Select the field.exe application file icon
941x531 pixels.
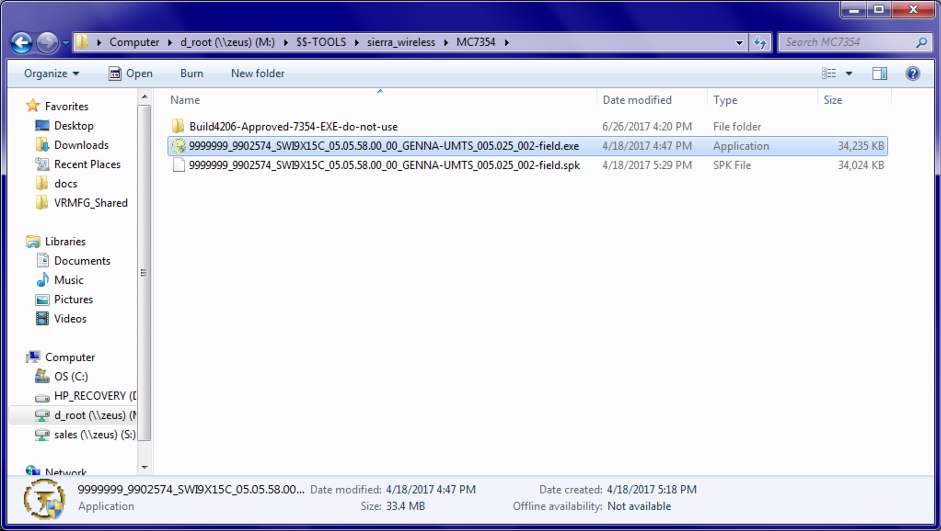coord(179,146)
